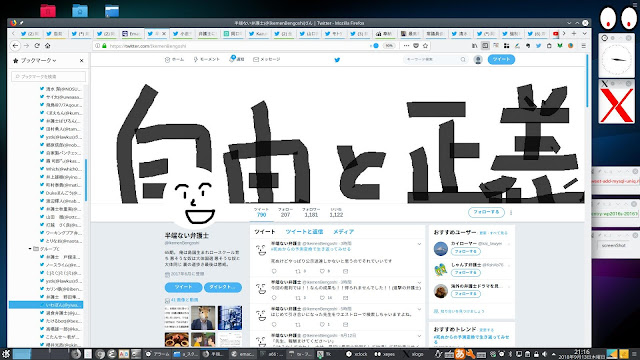Follow the しゃんす弁護士 suggested user

(466, 273)
